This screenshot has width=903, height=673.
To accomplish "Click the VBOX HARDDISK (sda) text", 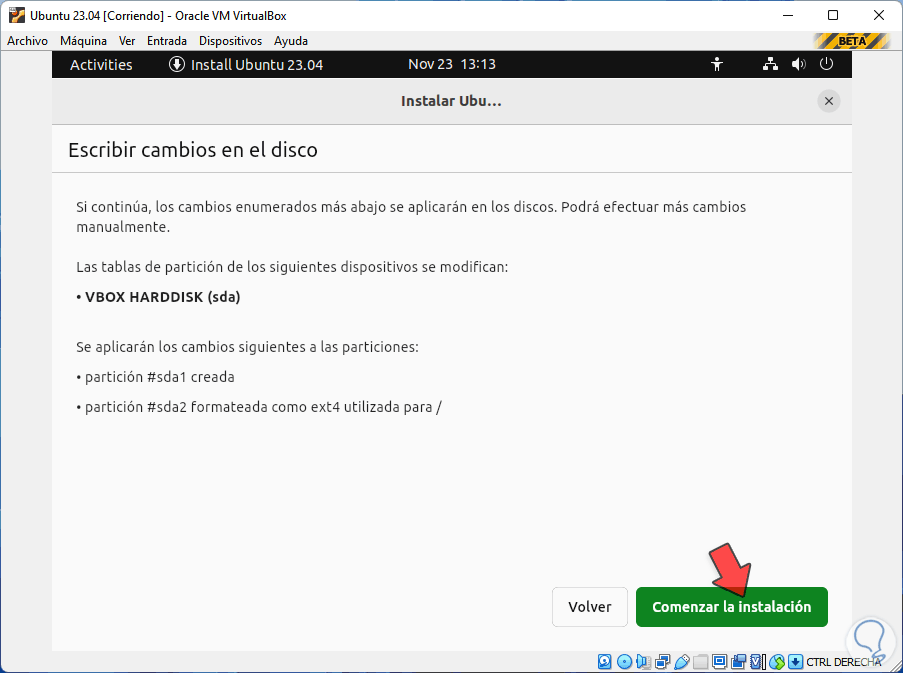I will point(162,297).
